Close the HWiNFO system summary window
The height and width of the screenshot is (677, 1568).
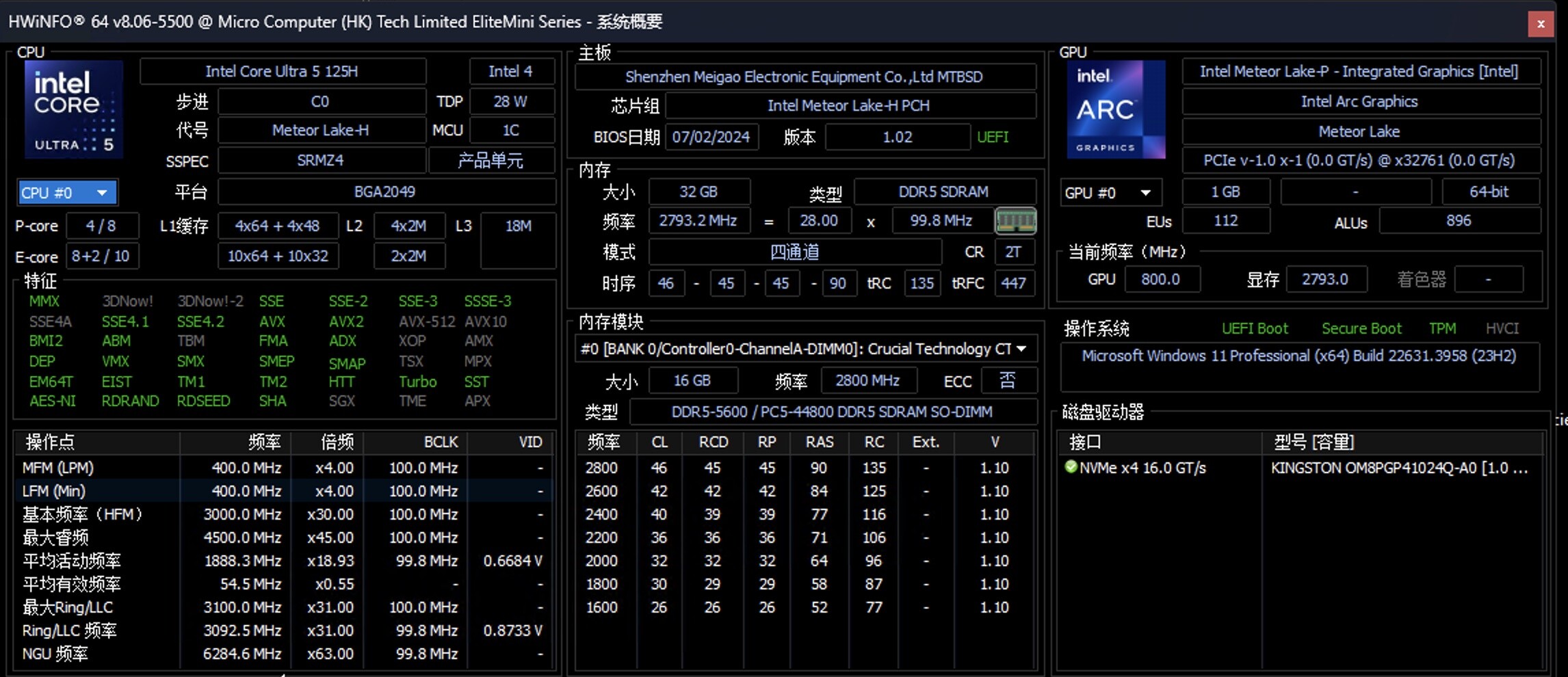[x=1540, y=24]
